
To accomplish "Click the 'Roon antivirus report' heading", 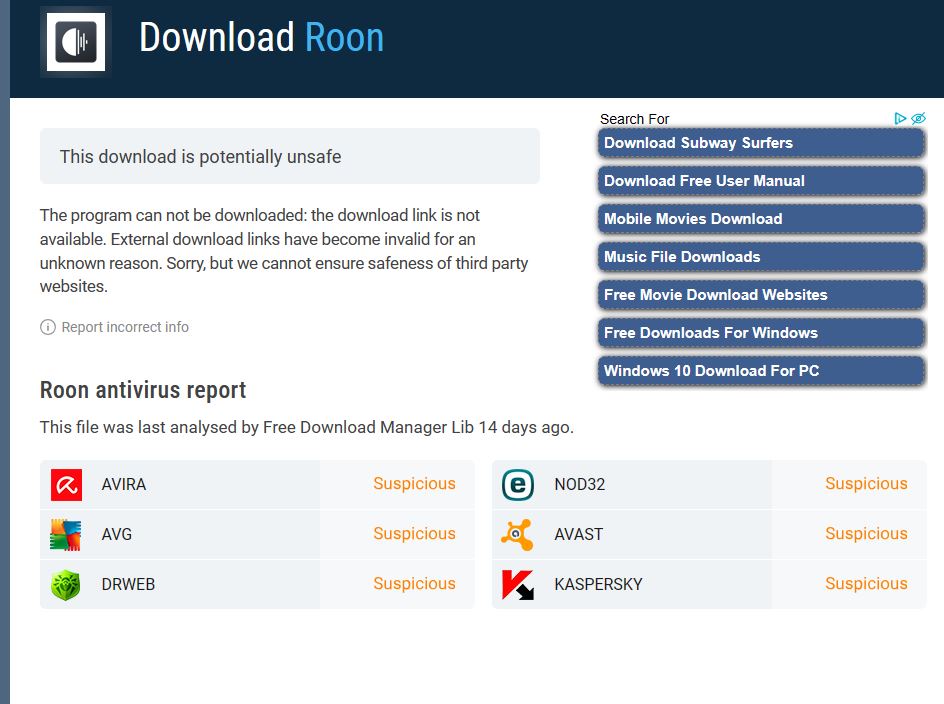I will point(143,390).
